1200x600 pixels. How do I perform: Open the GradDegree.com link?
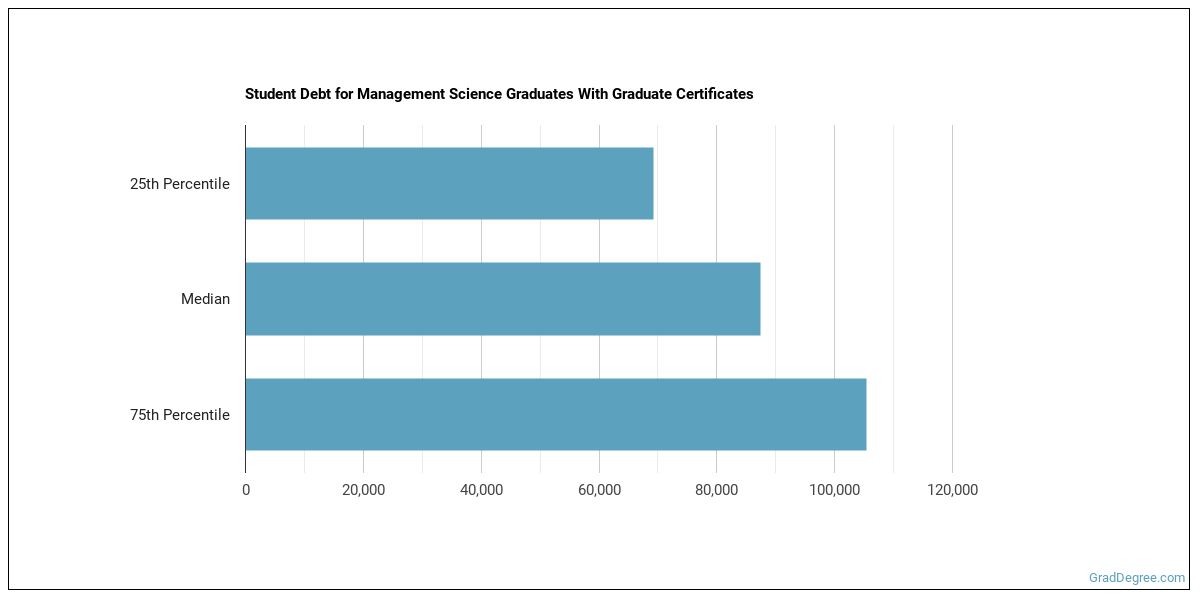(x=1136, y=577)
